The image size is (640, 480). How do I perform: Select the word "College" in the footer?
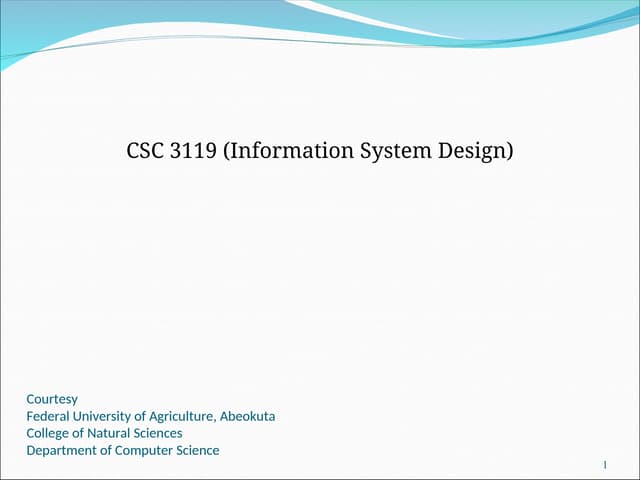pos(47,433)
